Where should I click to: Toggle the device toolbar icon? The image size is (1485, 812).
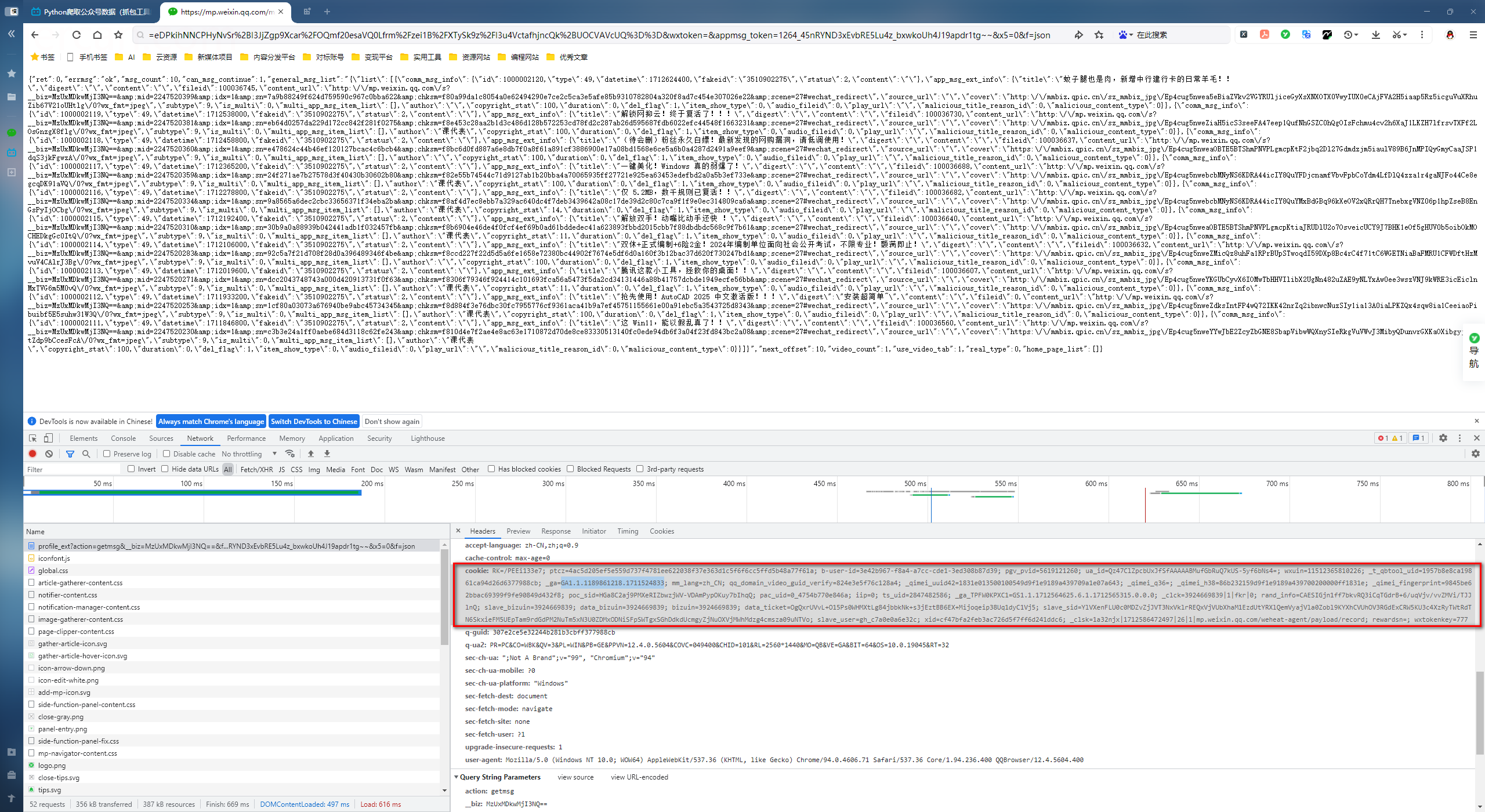click(x=49, y=438)
